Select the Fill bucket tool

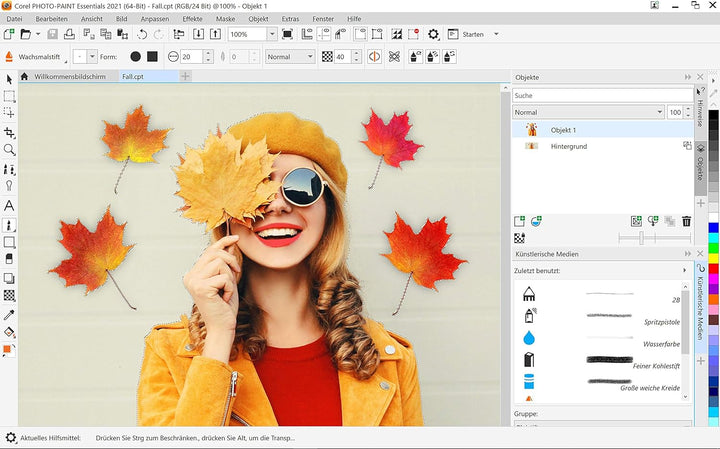pyautogui.click(x=9, y=332)
